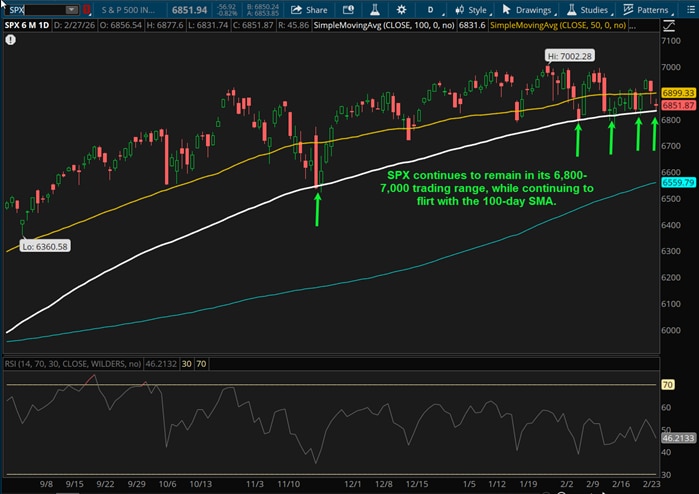The width and height of the screenshot is (699, 494).
Task: Click SimpleMovingAvg (CLOSE, 50, 0, no) study label
Action: [558, 25]
